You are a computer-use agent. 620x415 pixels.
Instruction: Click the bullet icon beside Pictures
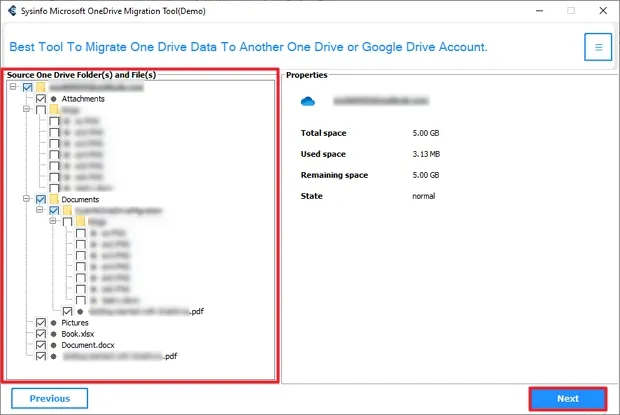(53, 322)
